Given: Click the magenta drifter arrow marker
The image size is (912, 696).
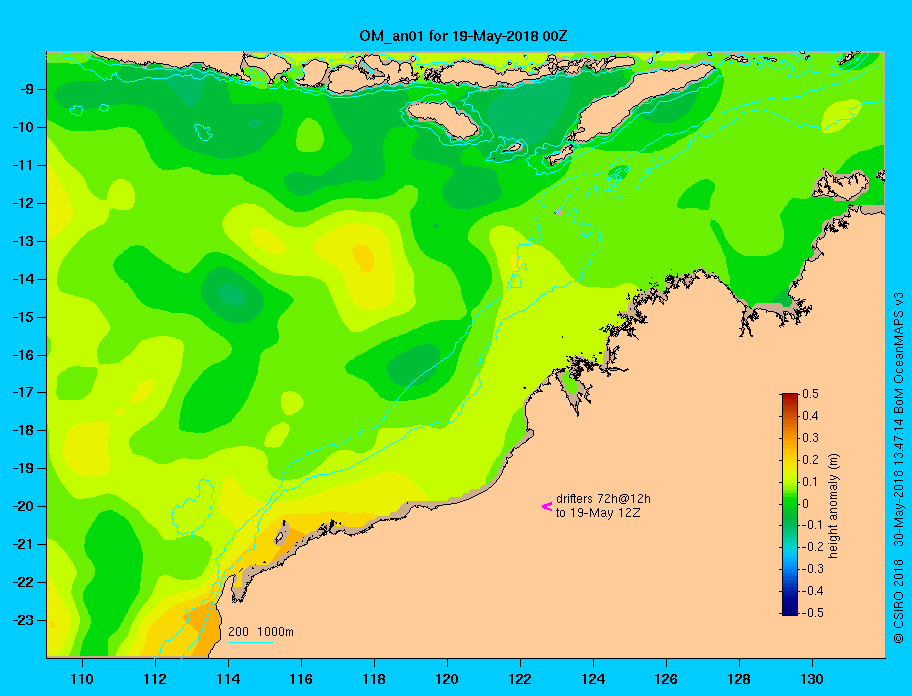Looking at the screenshot, I should tap(547, 506).
